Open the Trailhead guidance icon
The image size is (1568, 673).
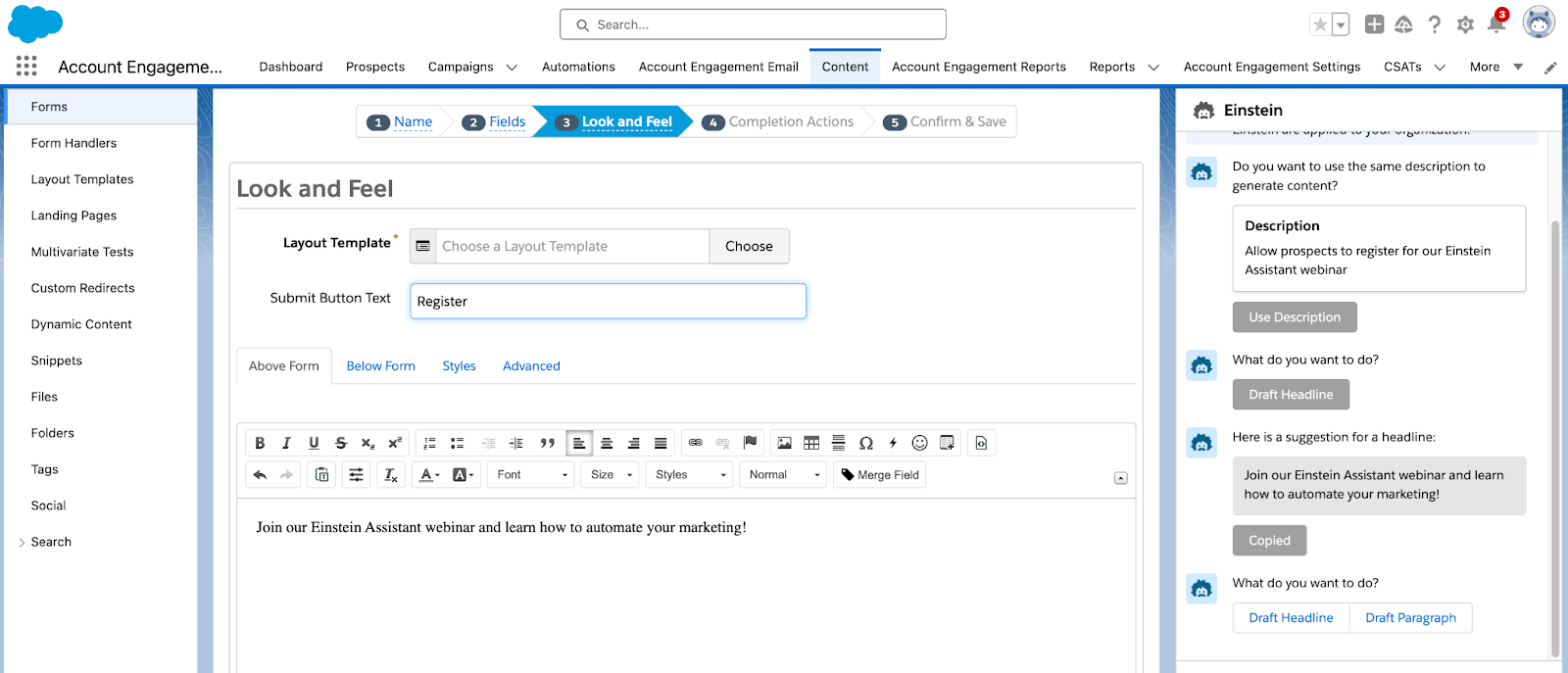pos(1403,24)
